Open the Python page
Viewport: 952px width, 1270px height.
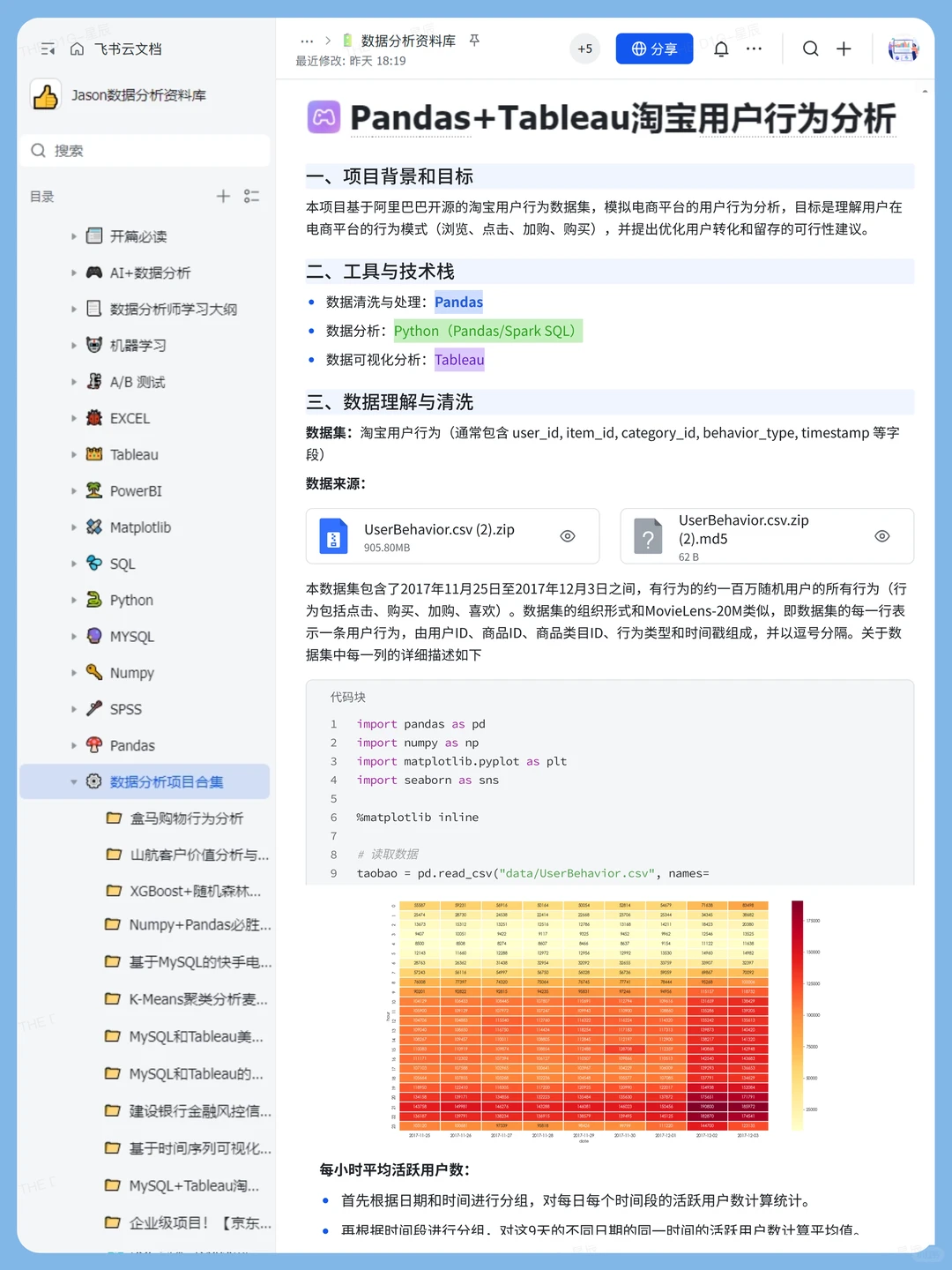pyautogui.click(x=131, y=600)
